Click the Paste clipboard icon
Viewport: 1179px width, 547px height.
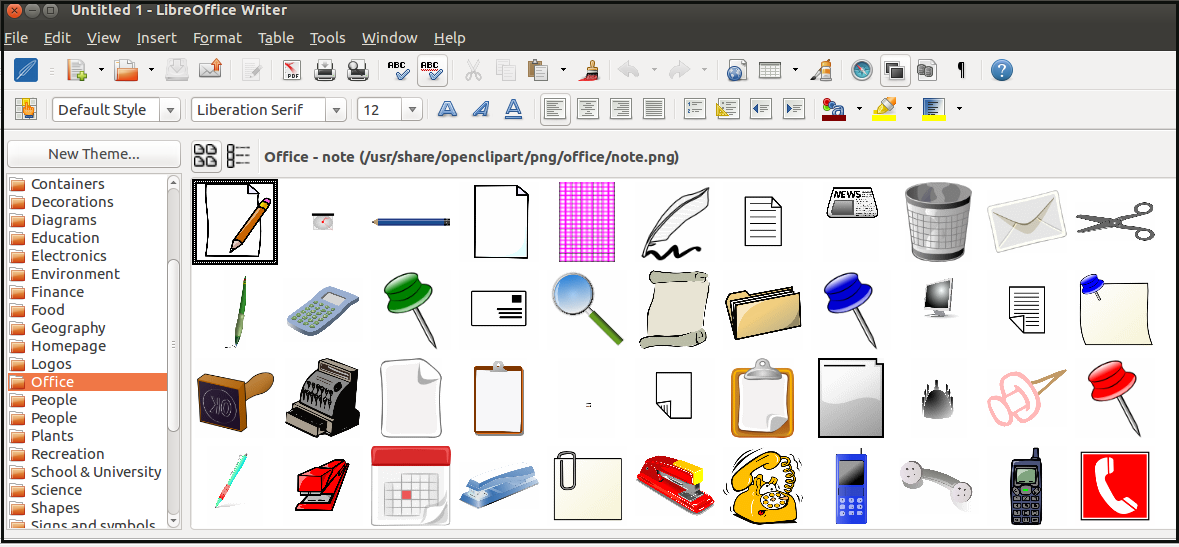538,71
